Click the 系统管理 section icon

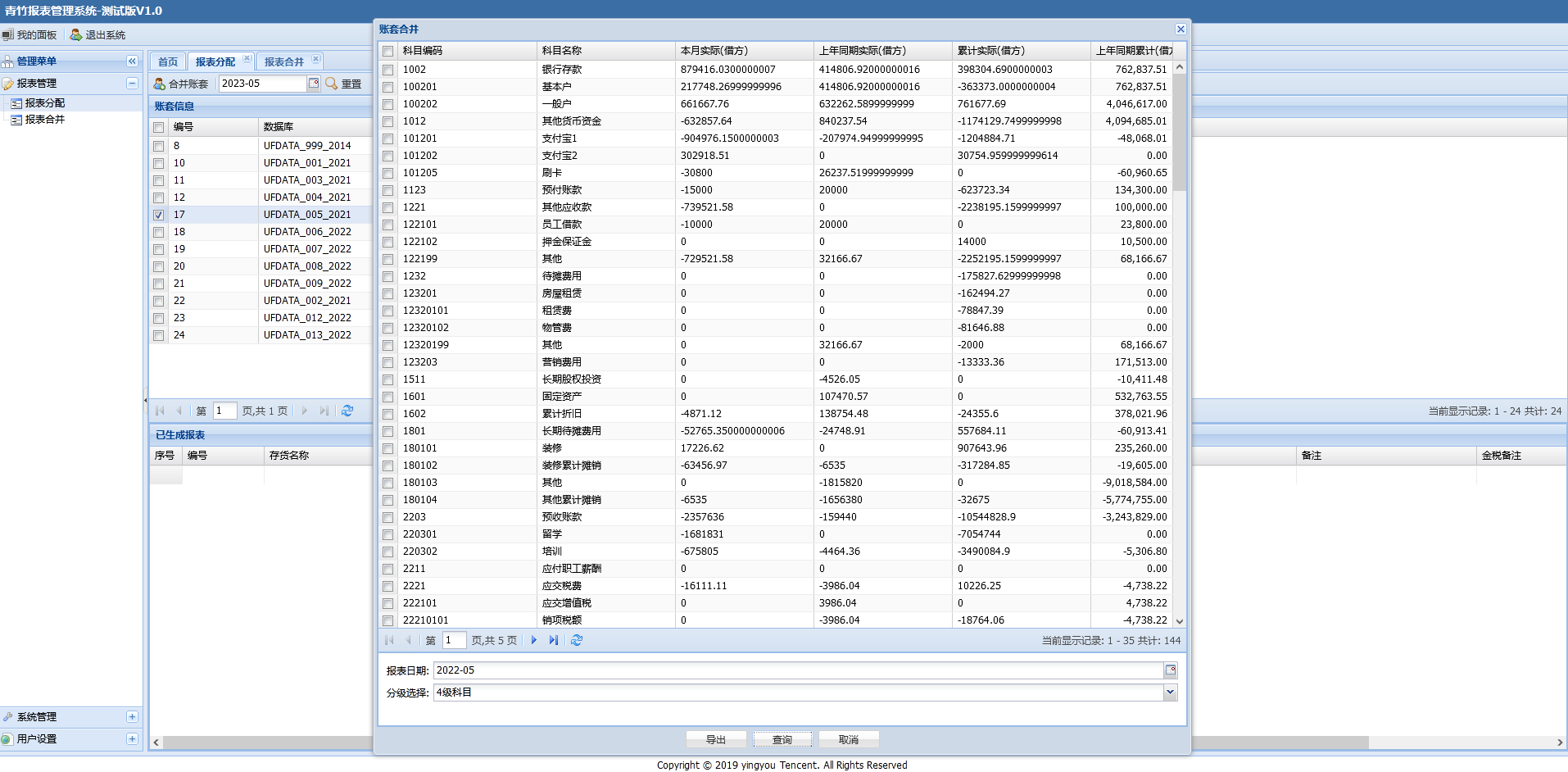point(7,717)
